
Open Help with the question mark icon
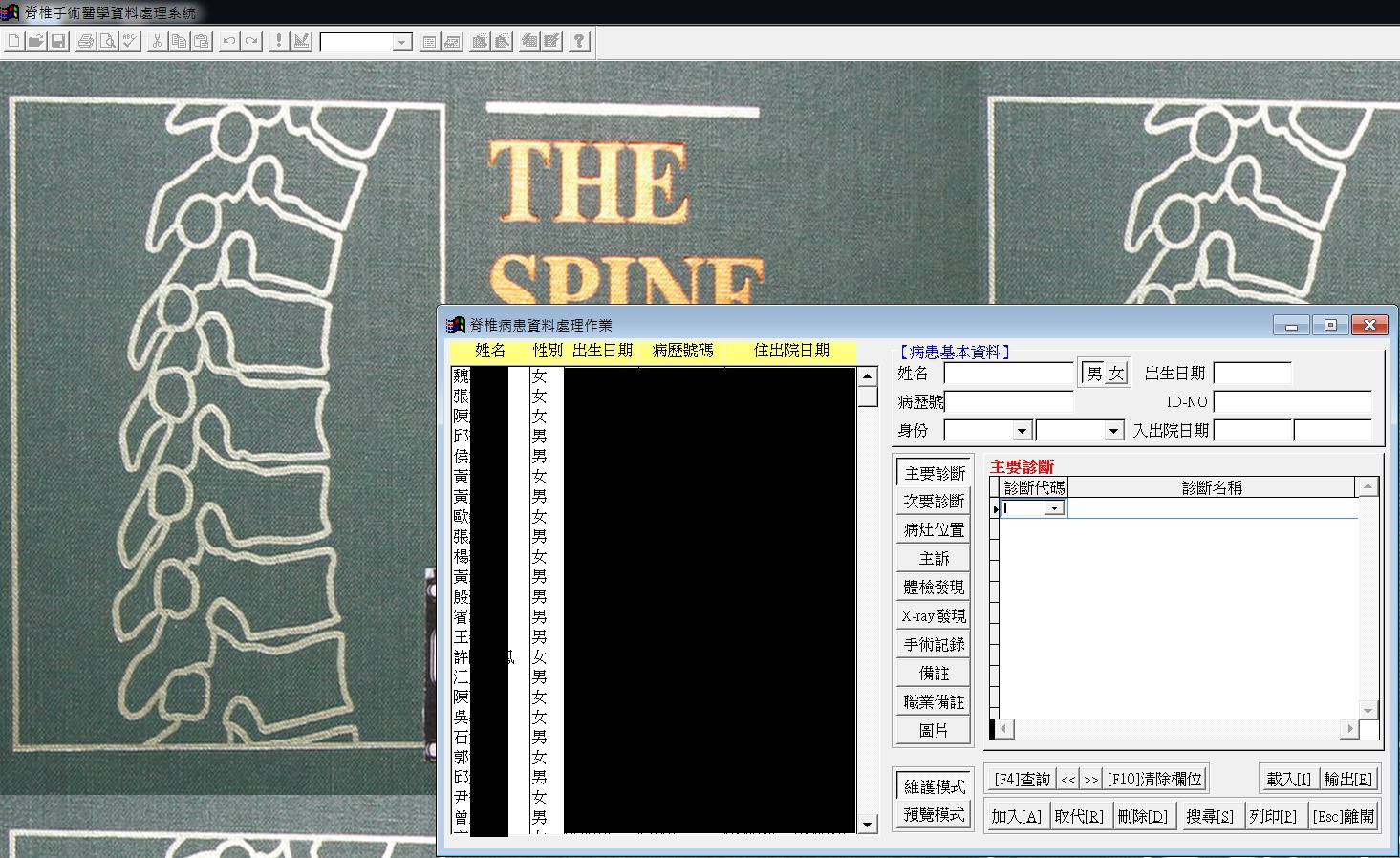click(x=579, y=41)
